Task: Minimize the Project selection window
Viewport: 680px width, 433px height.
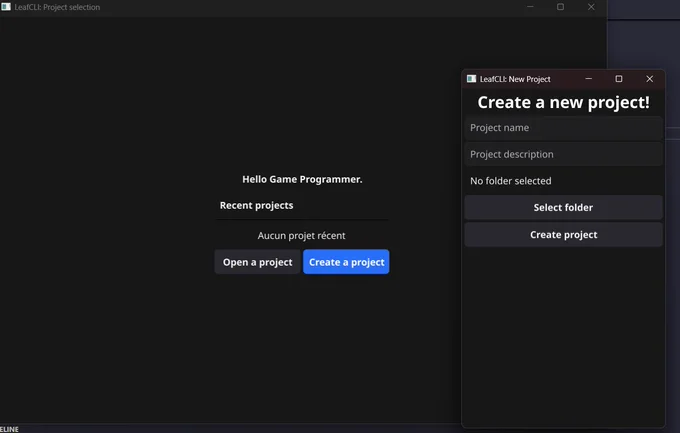Action: coord(530,7)
